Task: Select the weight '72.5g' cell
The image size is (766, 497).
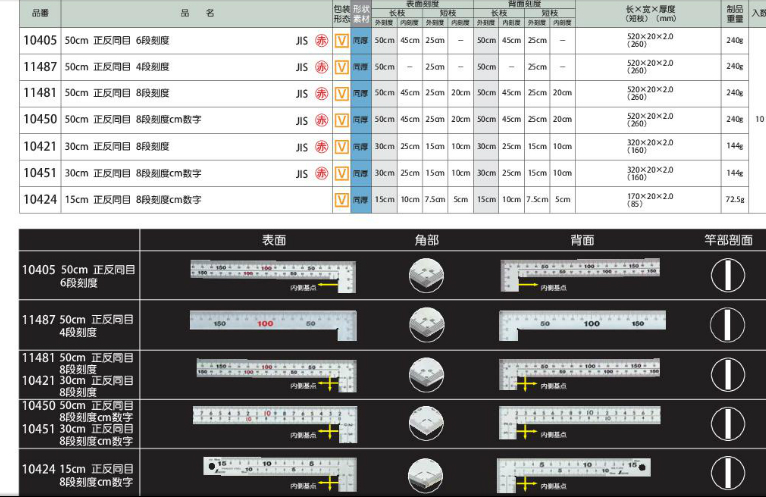Action: tap(735, 199)
